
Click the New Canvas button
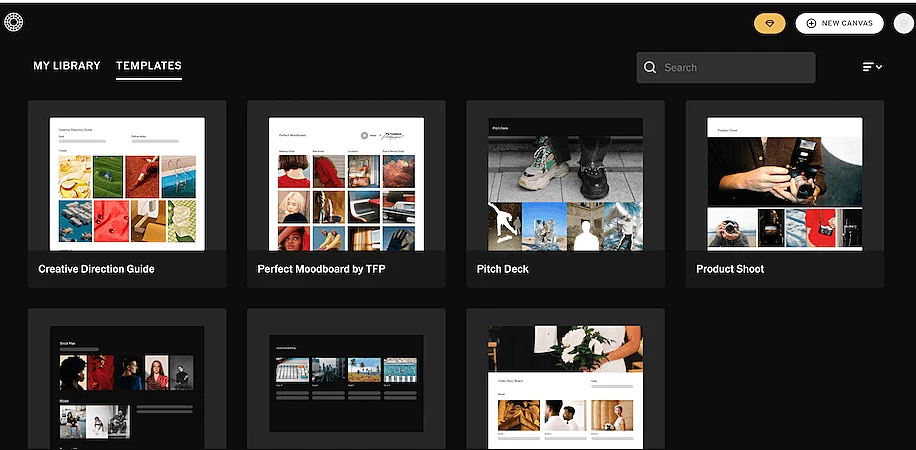pyautogui.click(x=839, y=23)
